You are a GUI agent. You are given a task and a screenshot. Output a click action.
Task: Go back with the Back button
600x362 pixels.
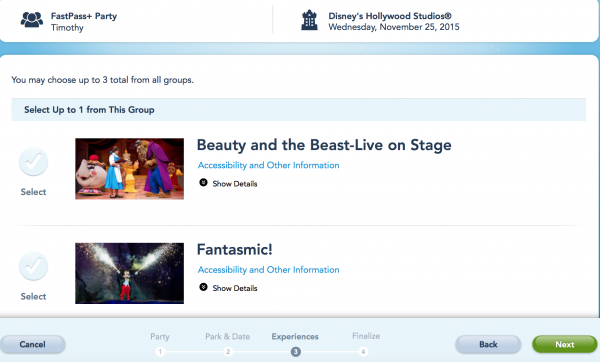(488, 344)
